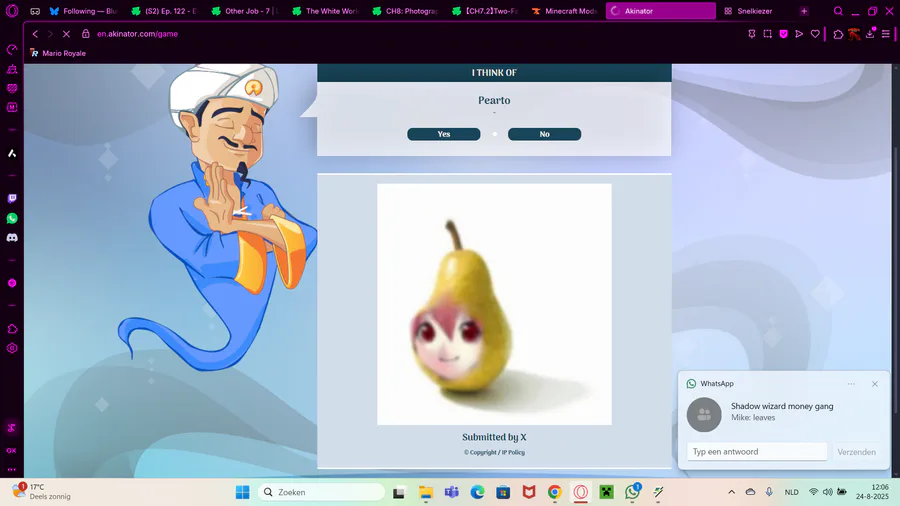Screen dimensions: 900x506
Task: Click the Yes button for Pearto
Action: [444, 134]
